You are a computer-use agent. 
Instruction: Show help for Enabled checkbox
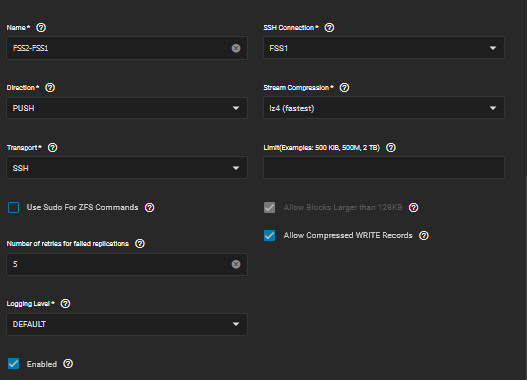(x=68, y=364)
